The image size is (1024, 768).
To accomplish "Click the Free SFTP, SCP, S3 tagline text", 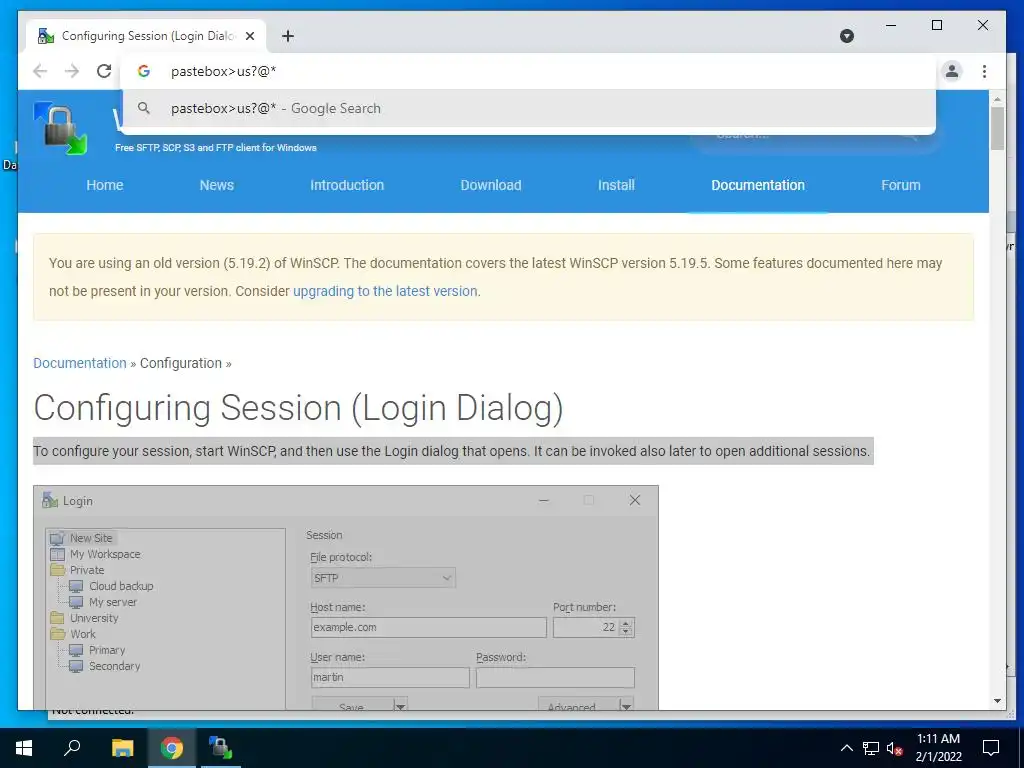I will pos(216,148).
